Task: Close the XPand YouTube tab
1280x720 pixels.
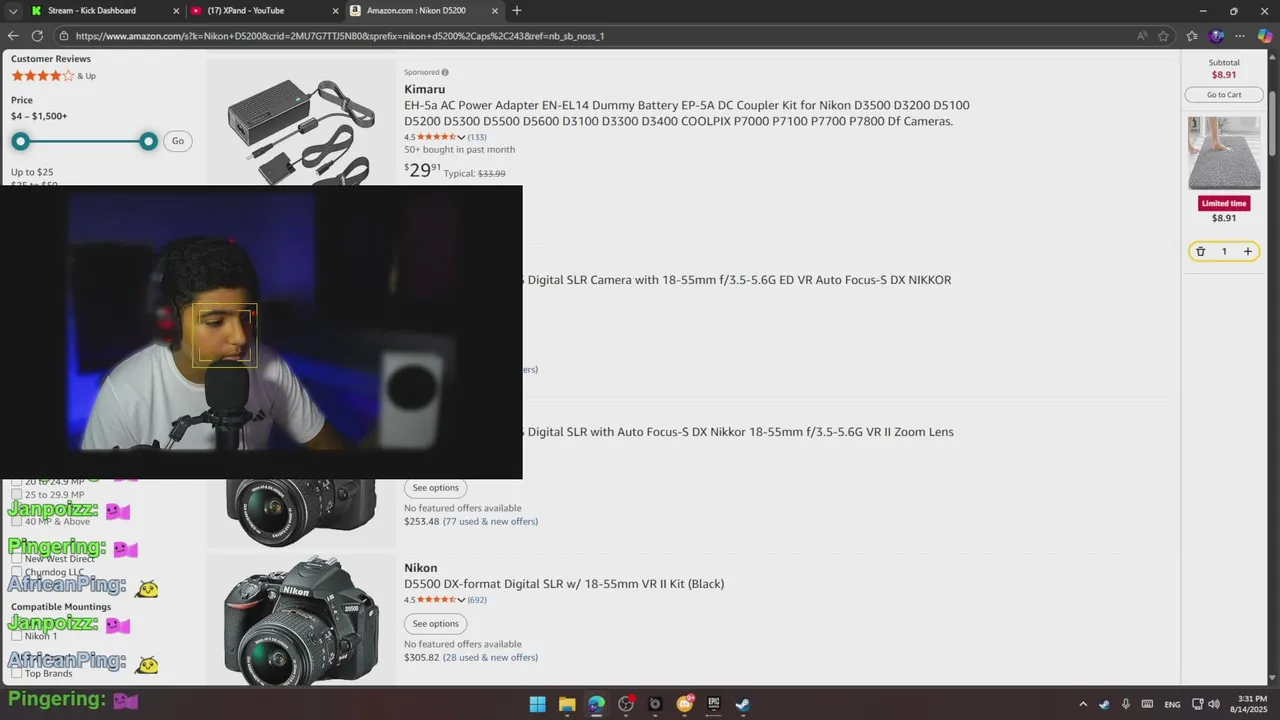Action: (x=335, y=11)
